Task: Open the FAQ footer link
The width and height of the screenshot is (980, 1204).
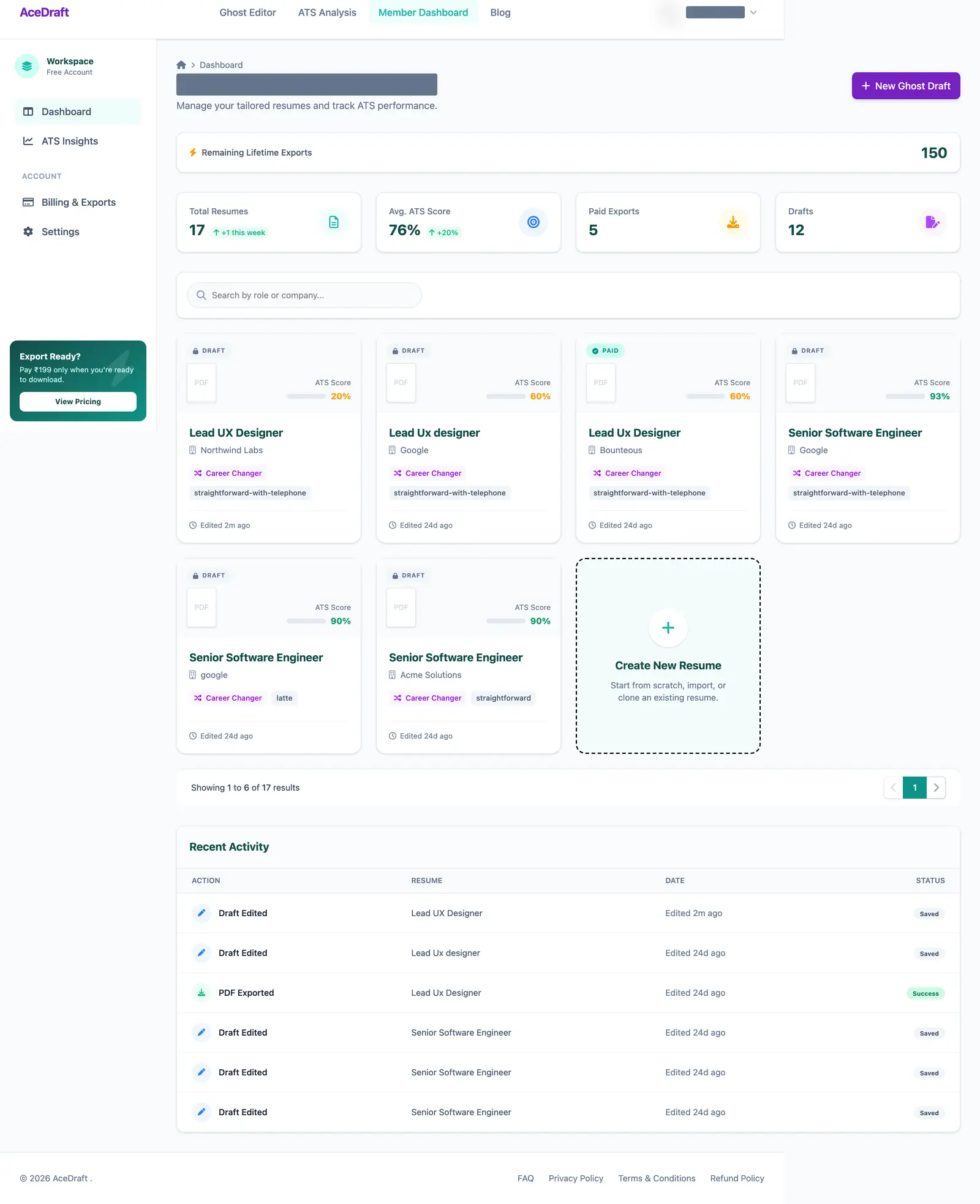Action: [526, 1178]
